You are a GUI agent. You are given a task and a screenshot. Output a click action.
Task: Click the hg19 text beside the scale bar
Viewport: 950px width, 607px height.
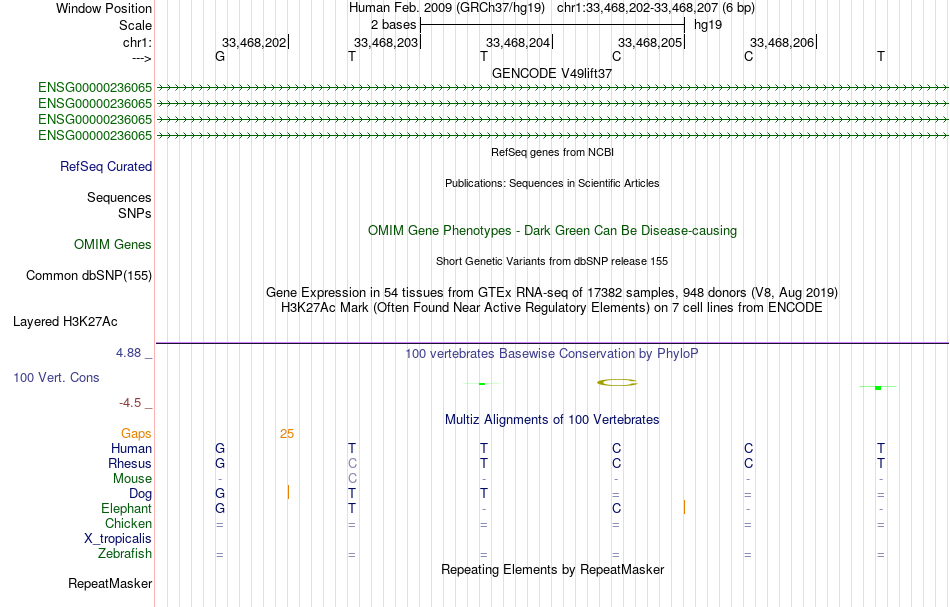click(x=708, y=25)
